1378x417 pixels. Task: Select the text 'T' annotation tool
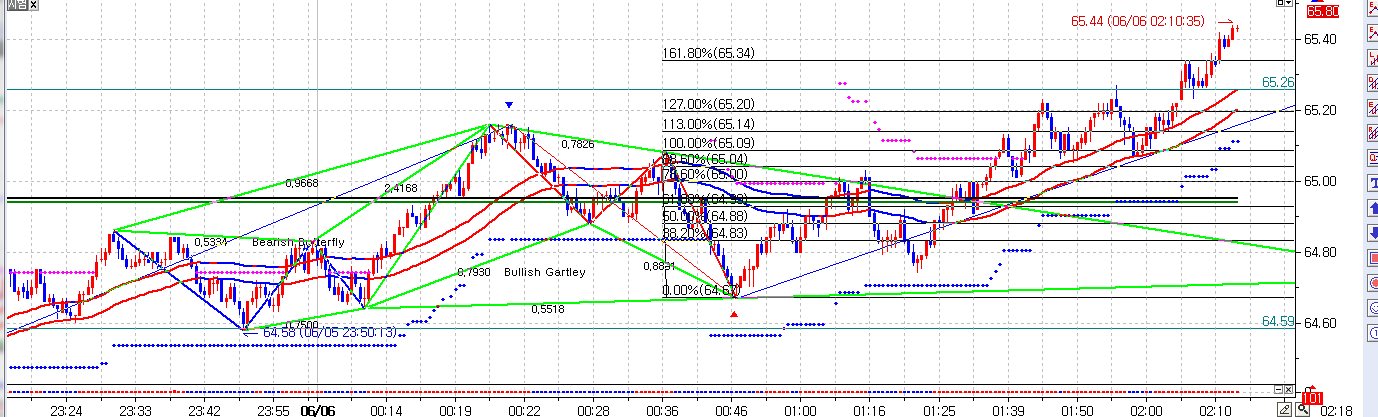pos(1371,182)
